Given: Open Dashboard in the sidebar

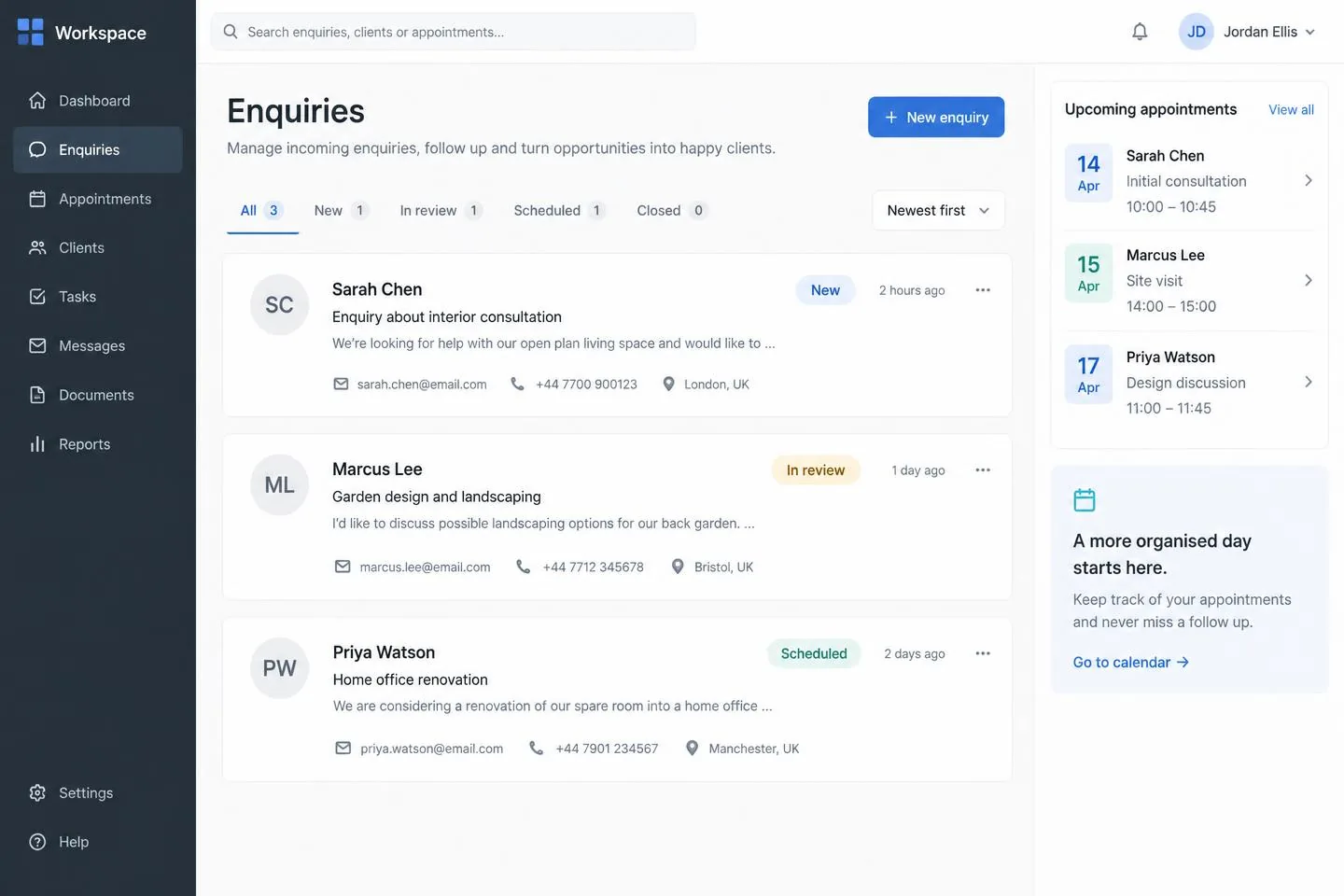Looking at the screenshot, I should pyautogui.click(x=98, y=101).
